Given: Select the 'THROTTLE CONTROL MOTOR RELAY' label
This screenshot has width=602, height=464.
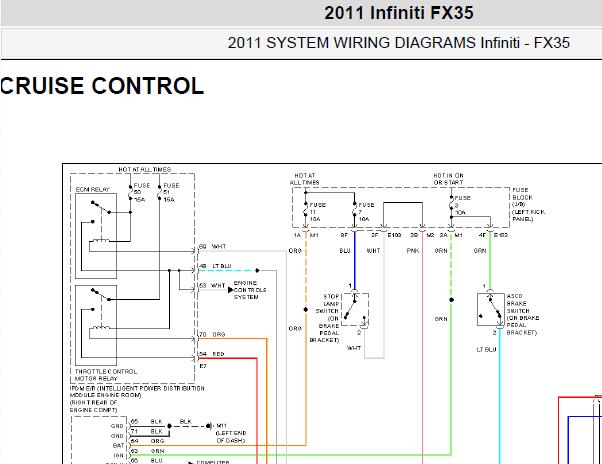Looking at the screenshot, I should [x=106, y=375].
